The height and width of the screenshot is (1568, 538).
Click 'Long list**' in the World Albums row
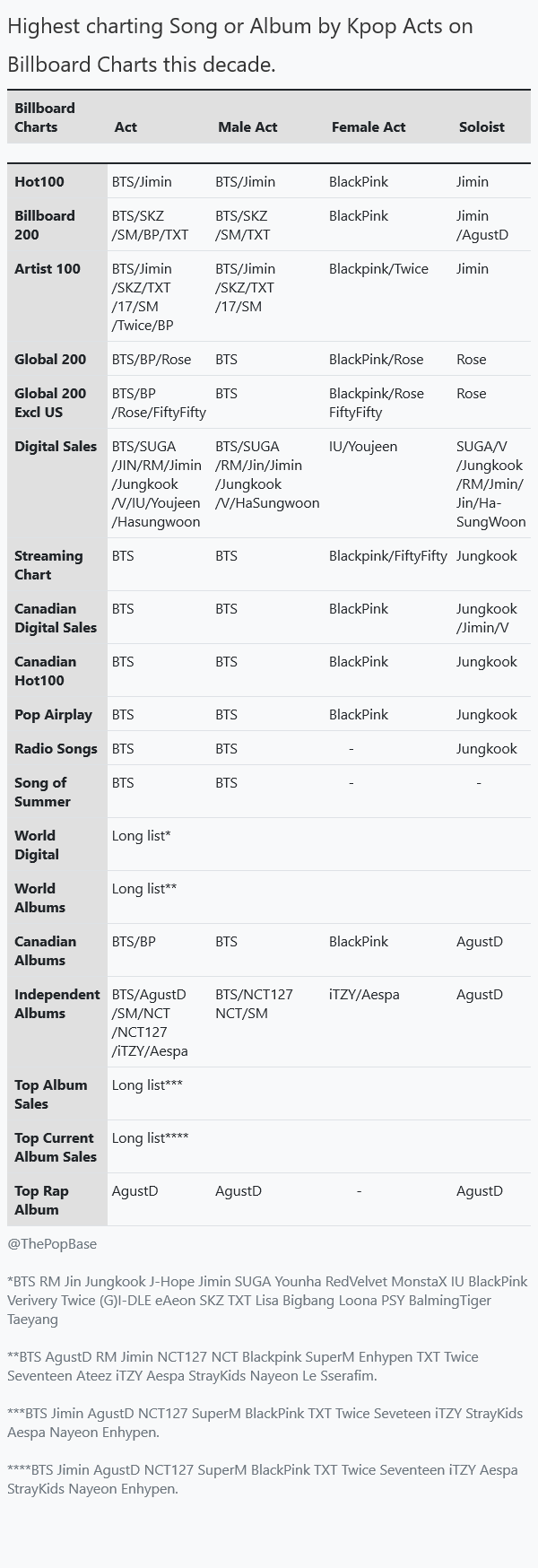(144, 889)
